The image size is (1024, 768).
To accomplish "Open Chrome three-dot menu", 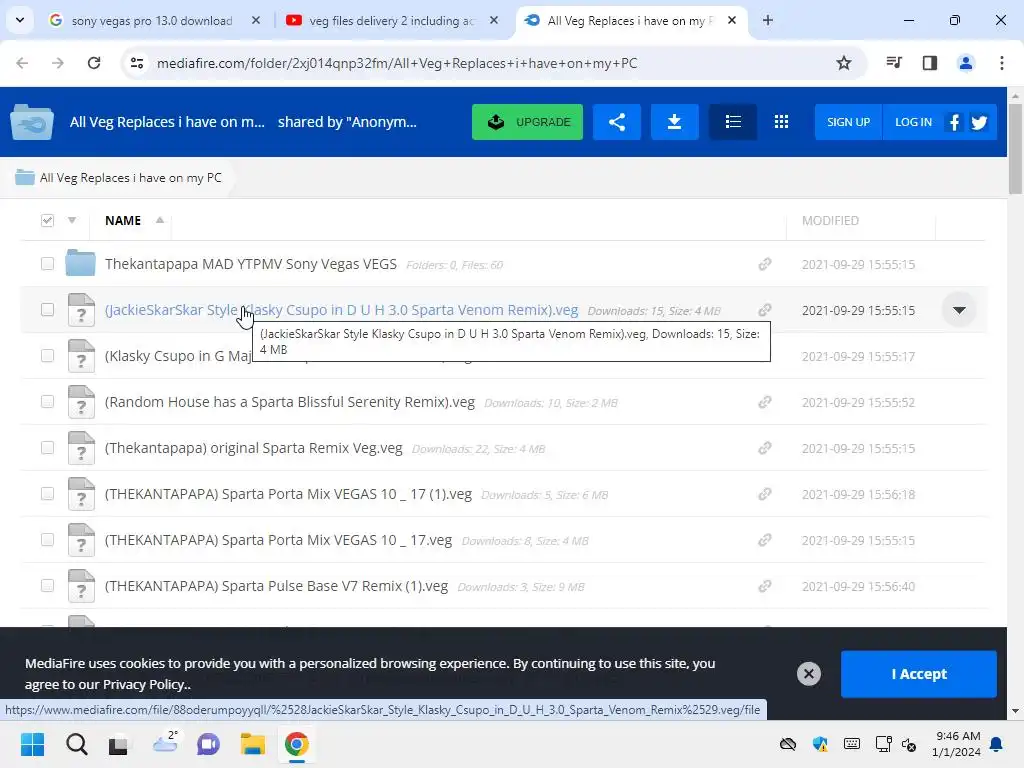I will 1001,63.
